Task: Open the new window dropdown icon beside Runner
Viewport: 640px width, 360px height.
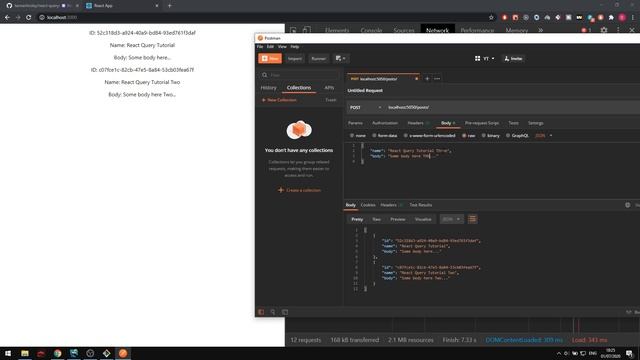Action: pyautogui.click(x=340, y=58)
